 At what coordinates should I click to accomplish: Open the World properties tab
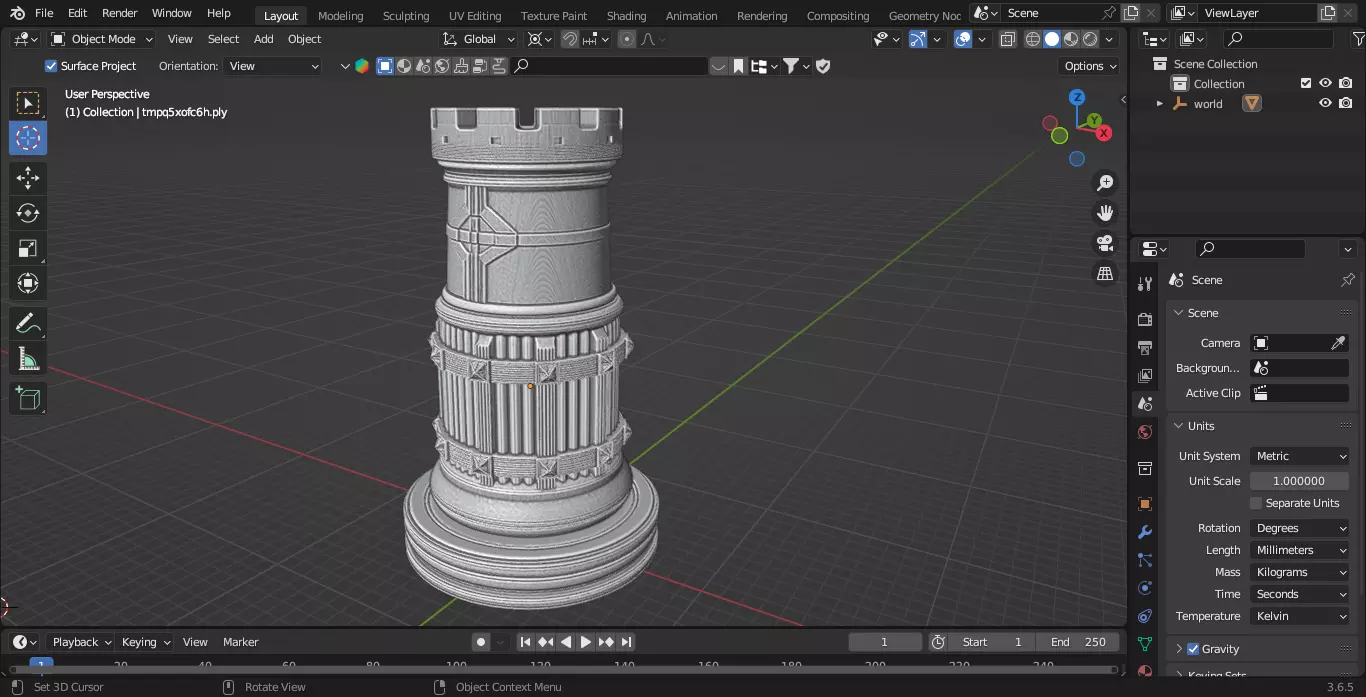1145,432
